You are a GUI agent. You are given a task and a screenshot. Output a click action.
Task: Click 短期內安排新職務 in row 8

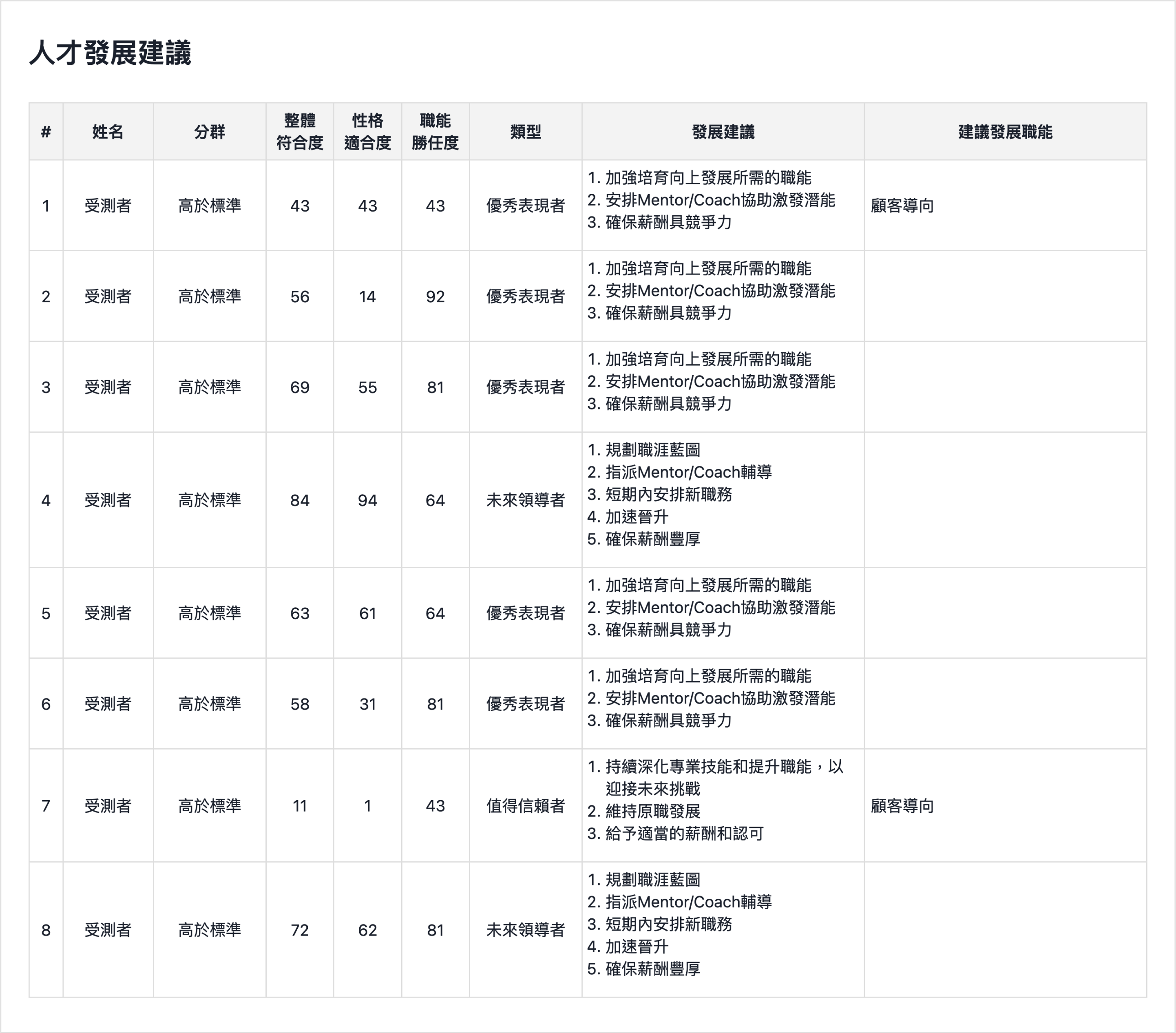pyautogui.click(x=669, y=924)
